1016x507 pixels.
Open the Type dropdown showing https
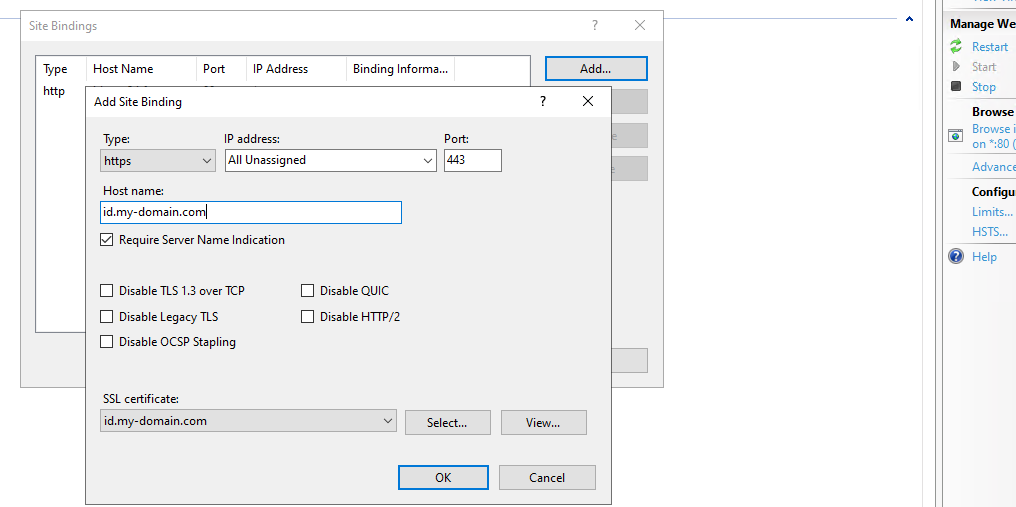pos(158,160)
